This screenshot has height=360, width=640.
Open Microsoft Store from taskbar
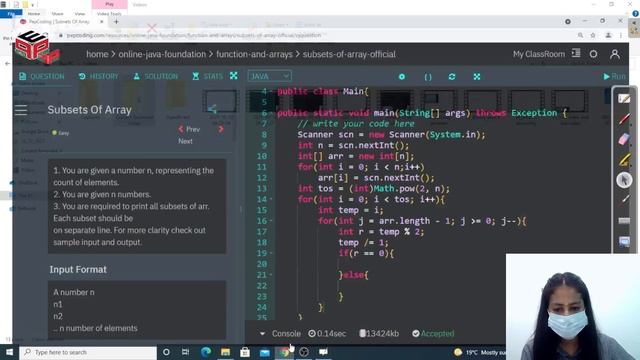(245, 352)
